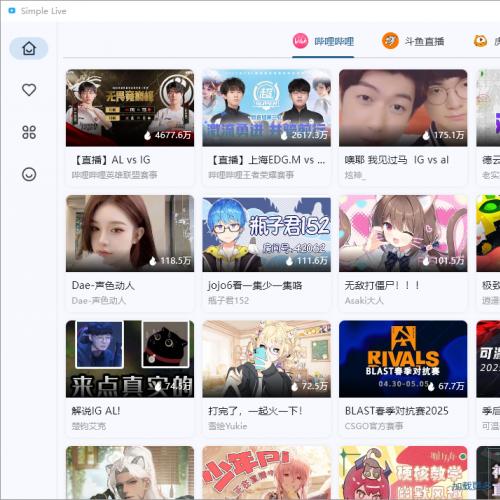Click streamer name 哔哩哔哩王者荣耀赛事

pos(251,175)
